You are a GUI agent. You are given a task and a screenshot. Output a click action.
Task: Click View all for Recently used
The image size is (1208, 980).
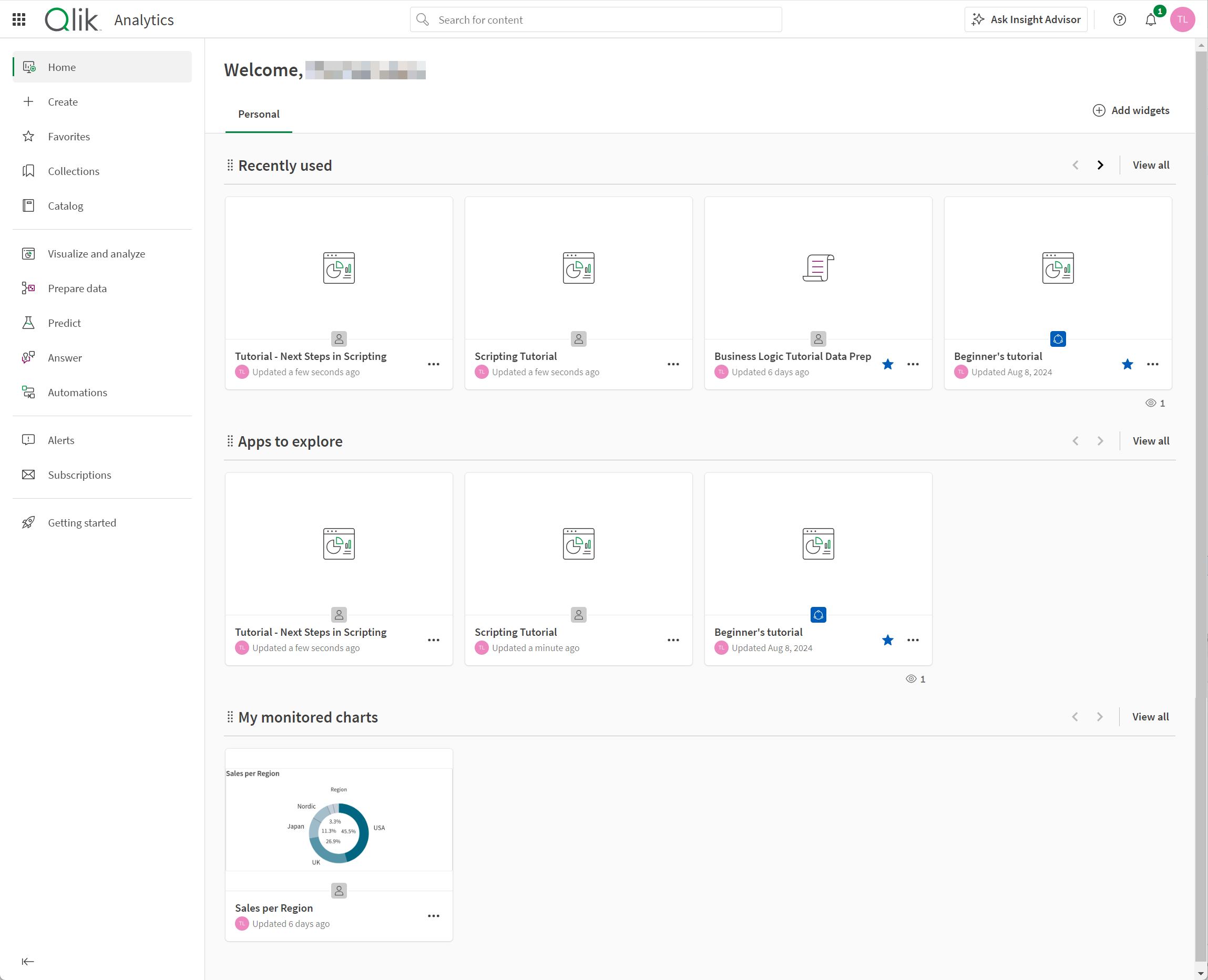click(1151, 165)
